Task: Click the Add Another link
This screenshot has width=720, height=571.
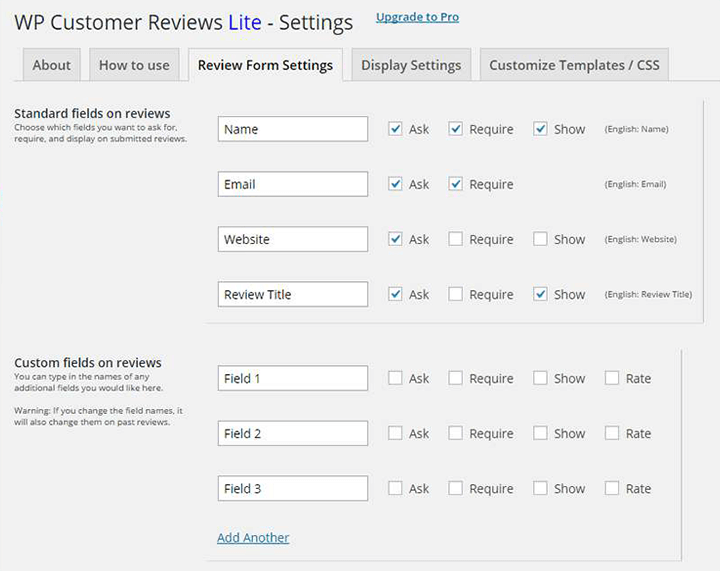Action: click(x=253, y=537)
